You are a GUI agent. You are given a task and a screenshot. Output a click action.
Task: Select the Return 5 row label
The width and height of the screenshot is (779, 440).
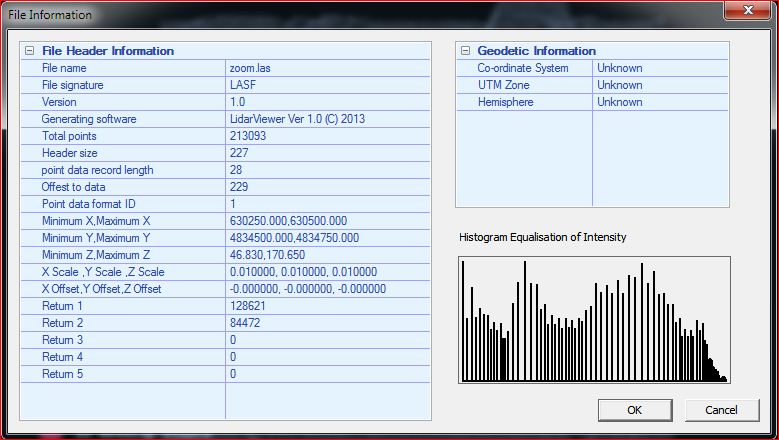coord(62,374)
